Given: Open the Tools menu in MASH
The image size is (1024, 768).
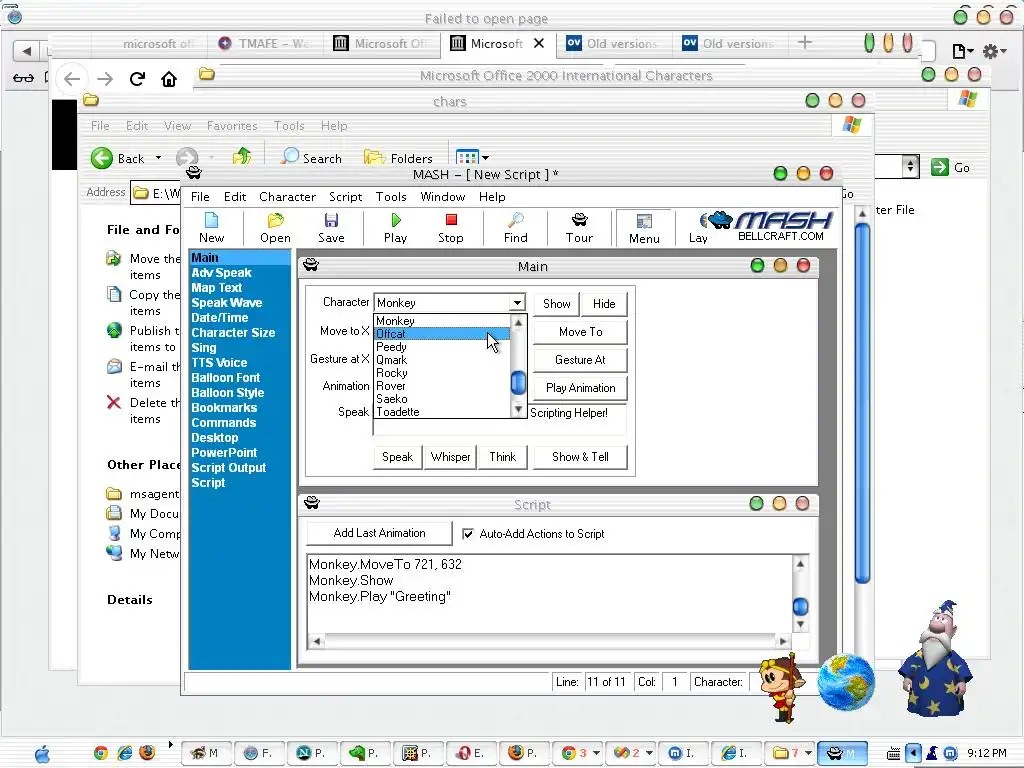Looking at the screenshot, I should click(391, 197).
